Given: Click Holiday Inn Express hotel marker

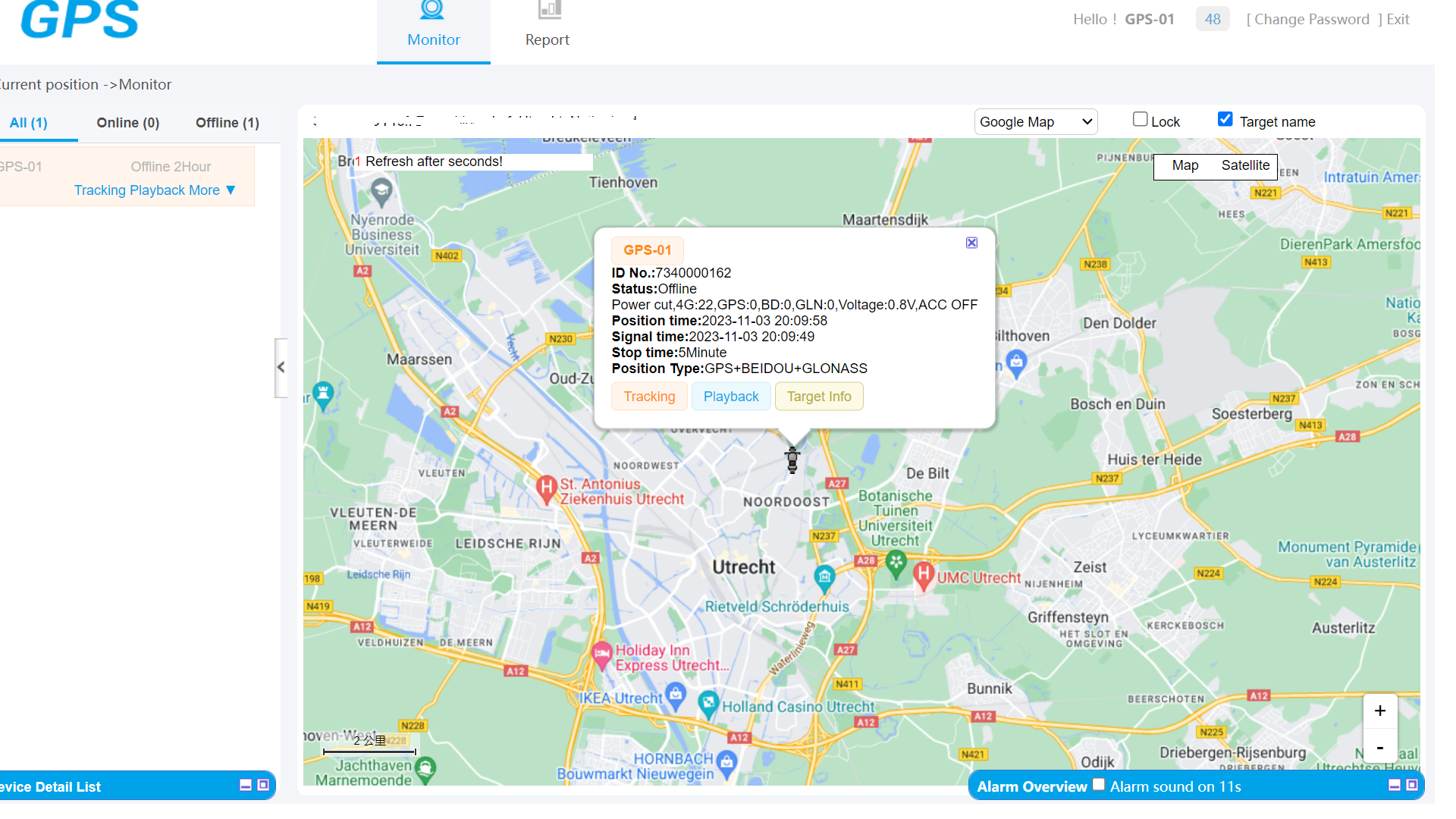Looking at the screenshot, I should tap(602, 655).
